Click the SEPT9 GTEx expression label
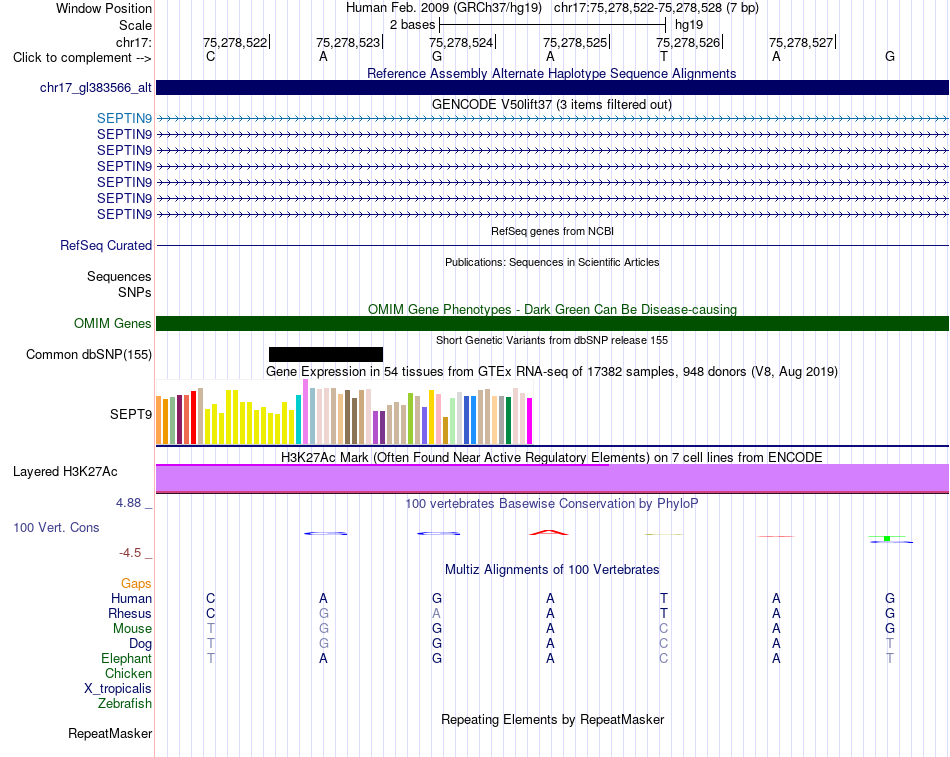 [x=131, y=415]
